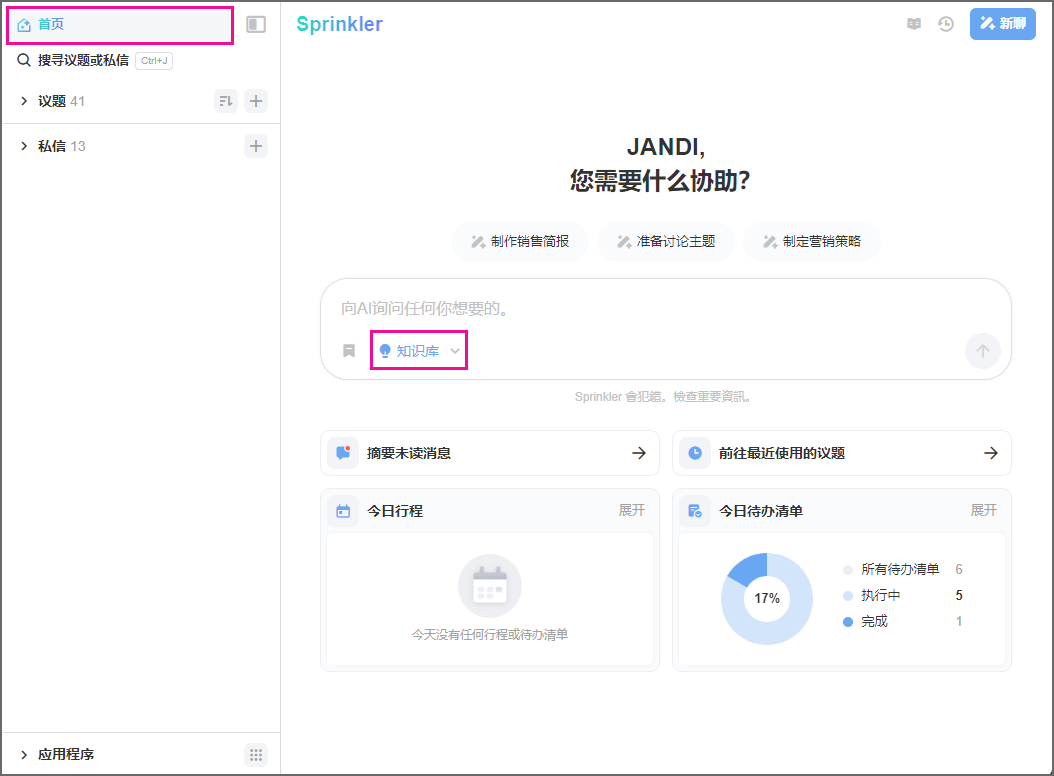Click the 今日待办清单 checklist icon

(695, 511)
